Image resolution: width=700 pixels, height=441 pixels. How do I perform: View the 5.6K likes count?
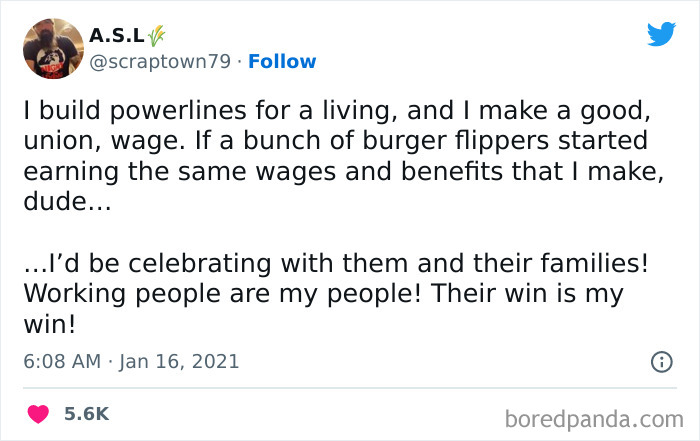point(87,413)
